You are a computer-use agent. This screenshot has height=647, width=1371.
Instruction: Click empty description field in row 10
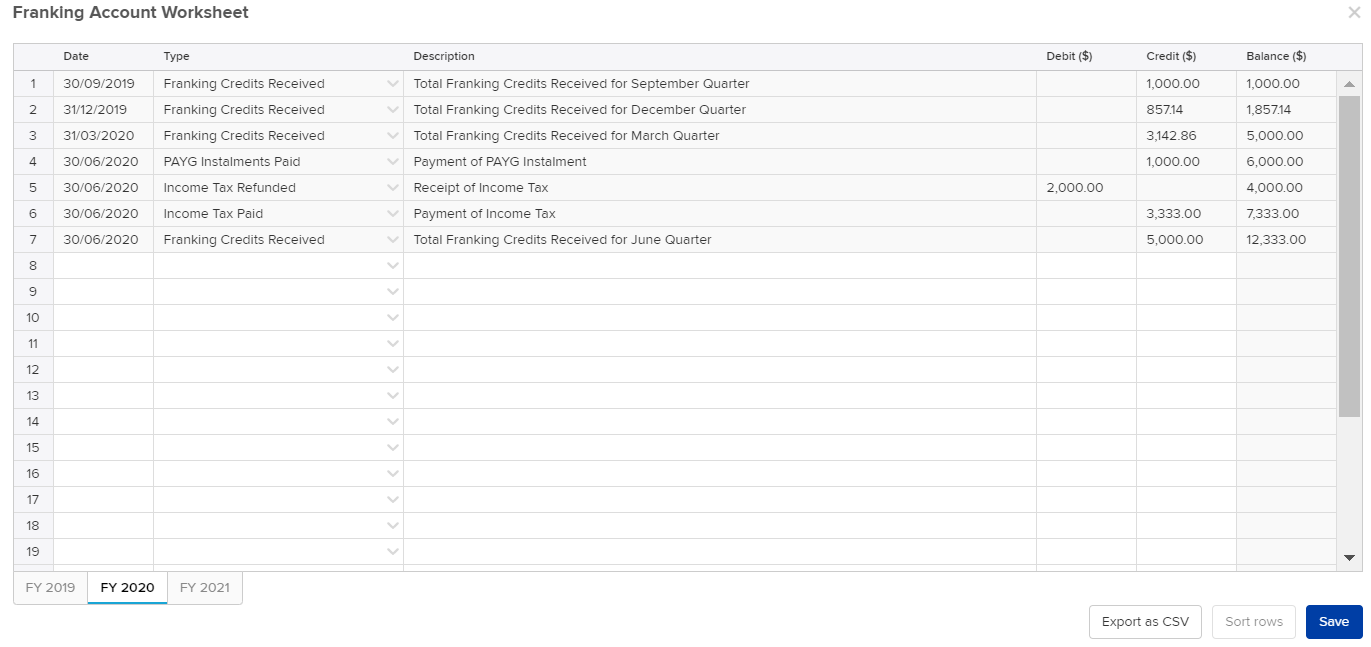pos(720,318)
